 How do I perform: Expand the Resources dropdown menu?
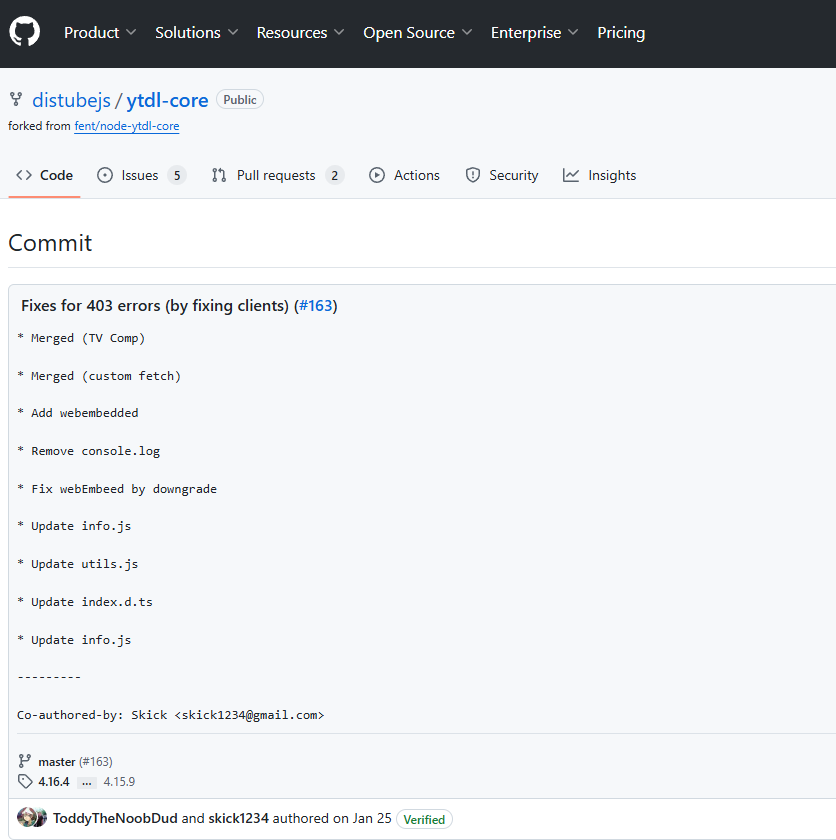[300, 33]
